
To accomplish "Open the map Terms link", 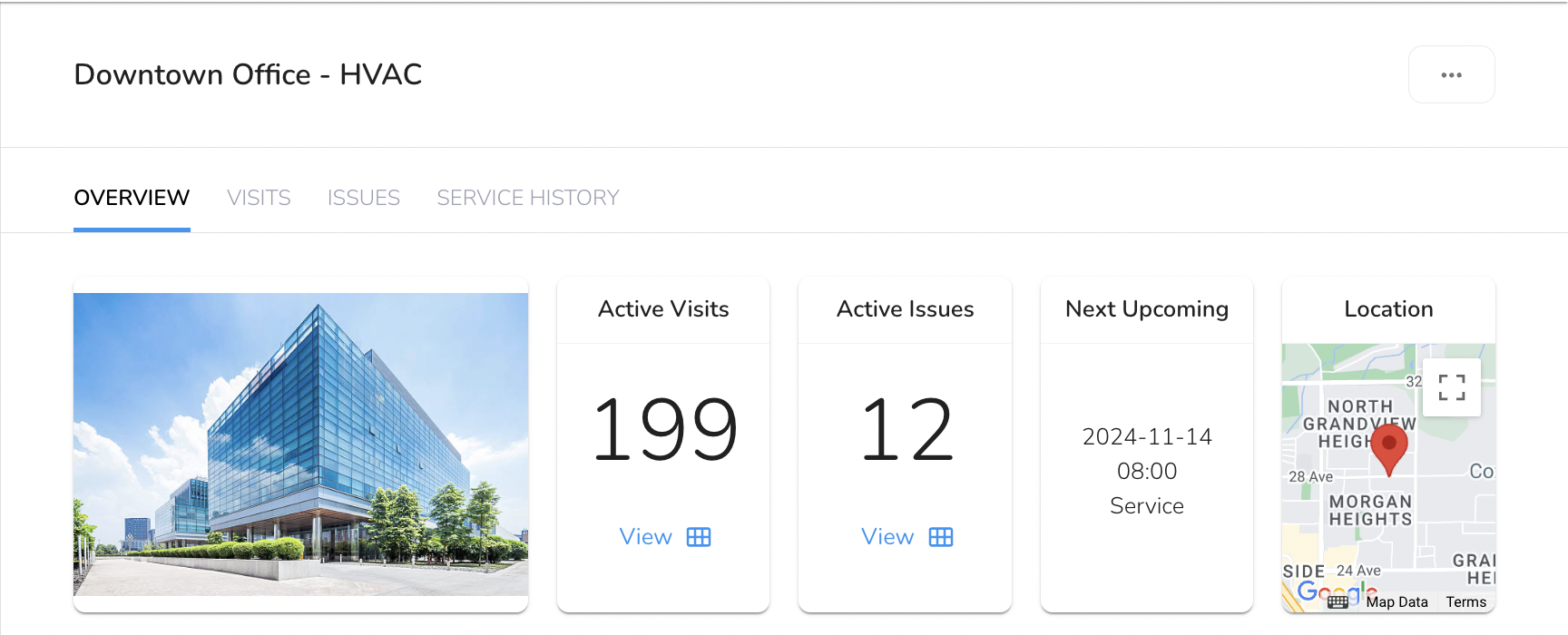I will pos(1465,601).
